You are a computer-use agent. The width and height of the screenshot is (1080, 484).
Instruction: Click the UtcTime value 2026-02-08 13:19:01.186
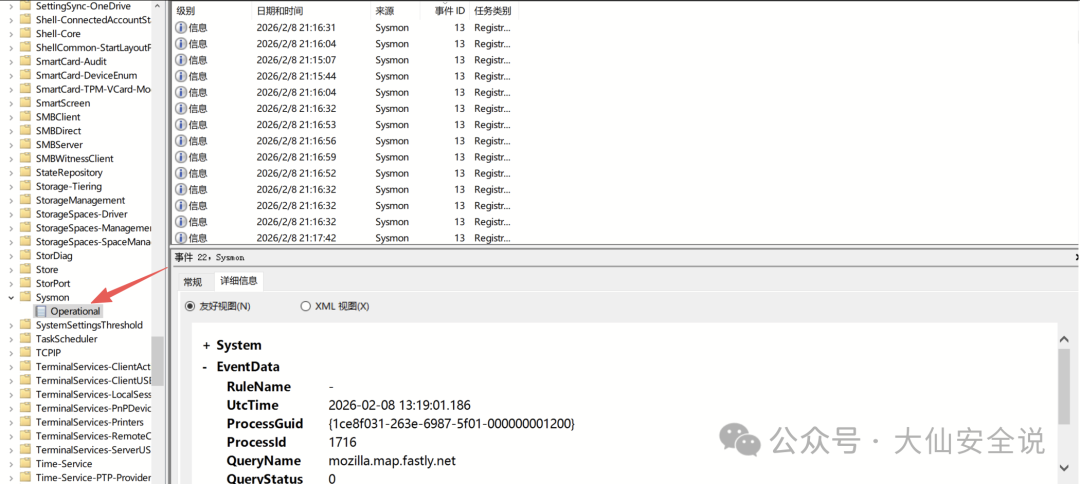point(399,405)
